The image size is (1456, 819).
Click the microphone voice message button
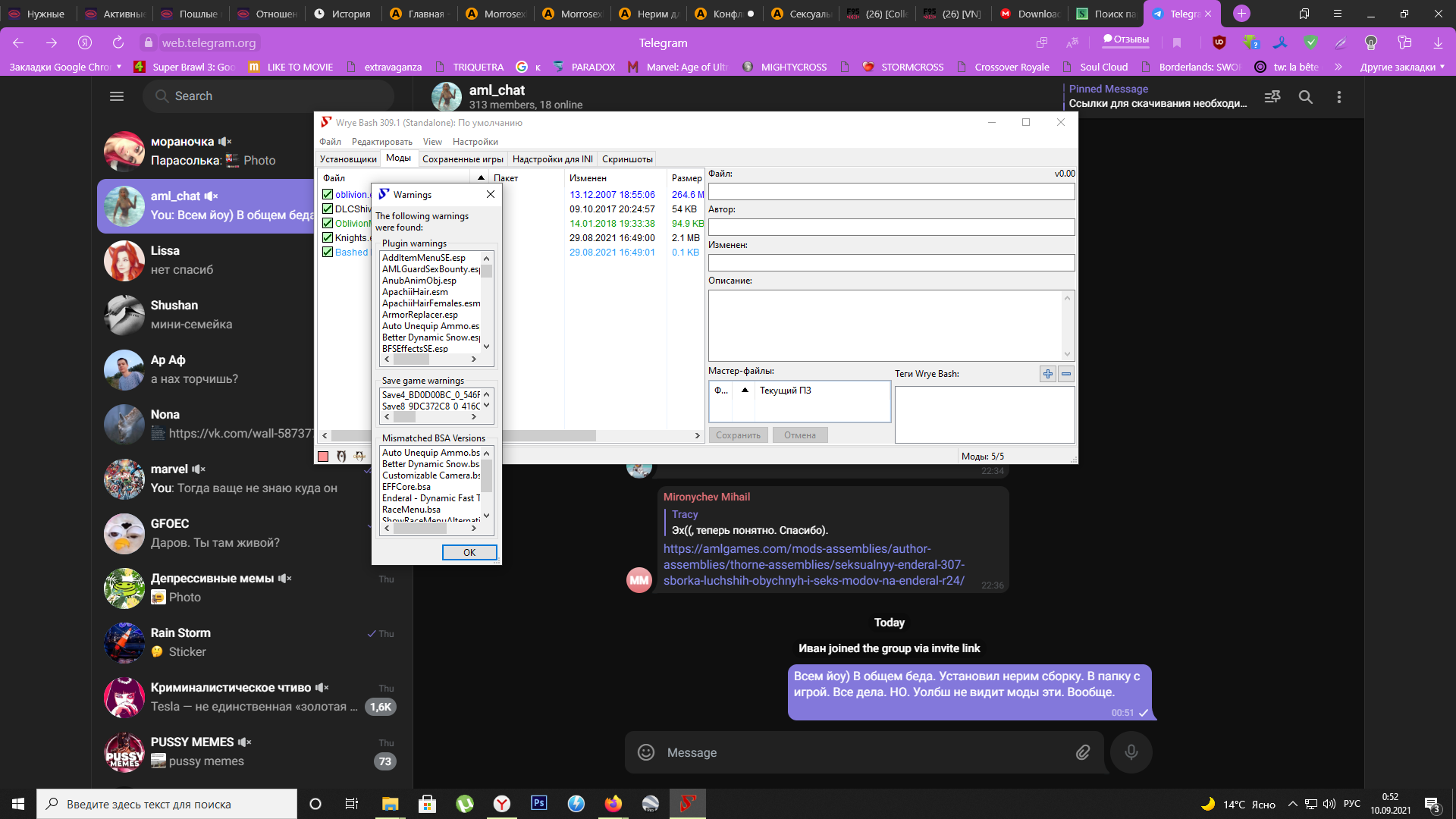point(1131,752)
